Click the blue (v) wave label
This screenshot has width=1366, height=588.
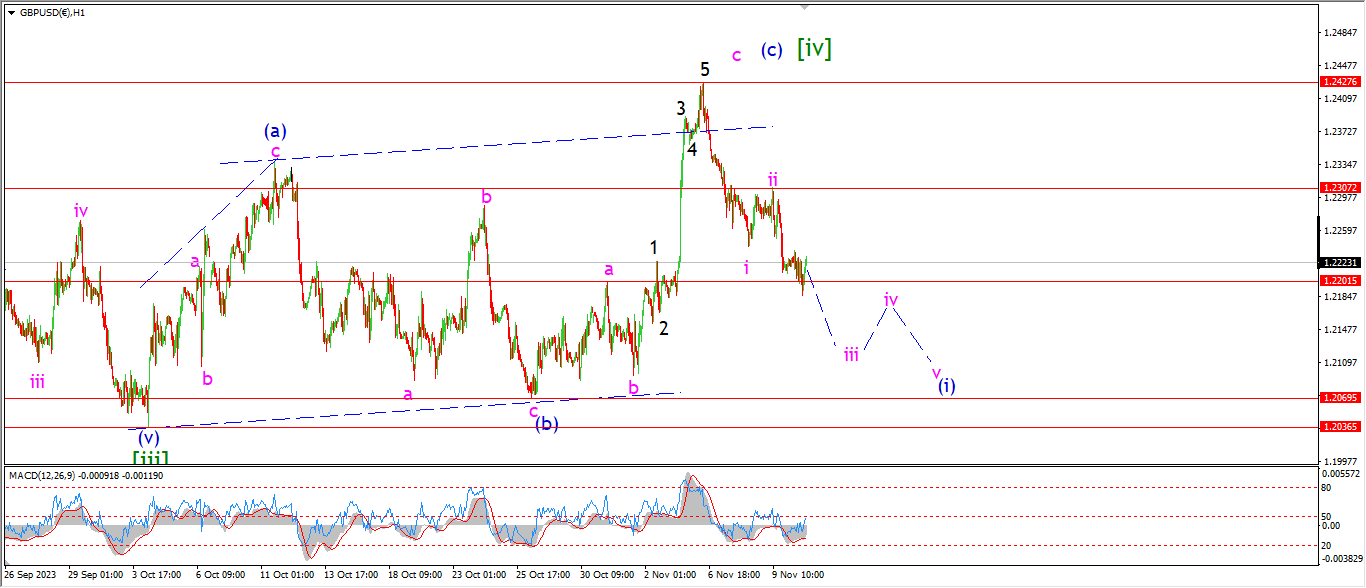[x=149, y=437]
